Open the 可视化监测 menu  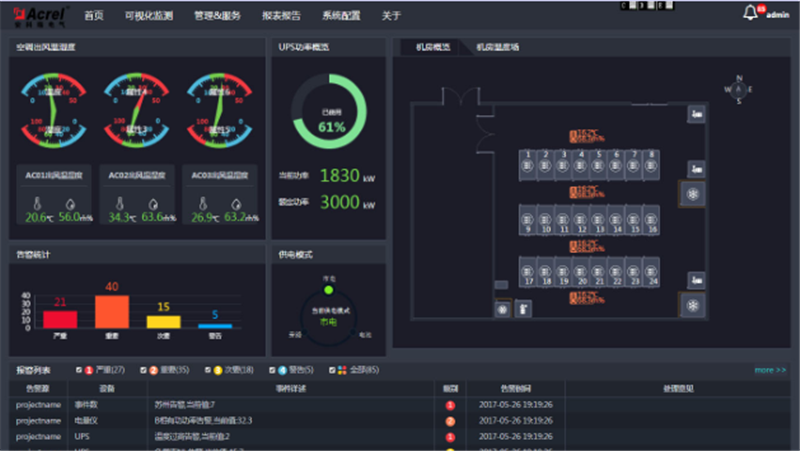pos(147,16)
